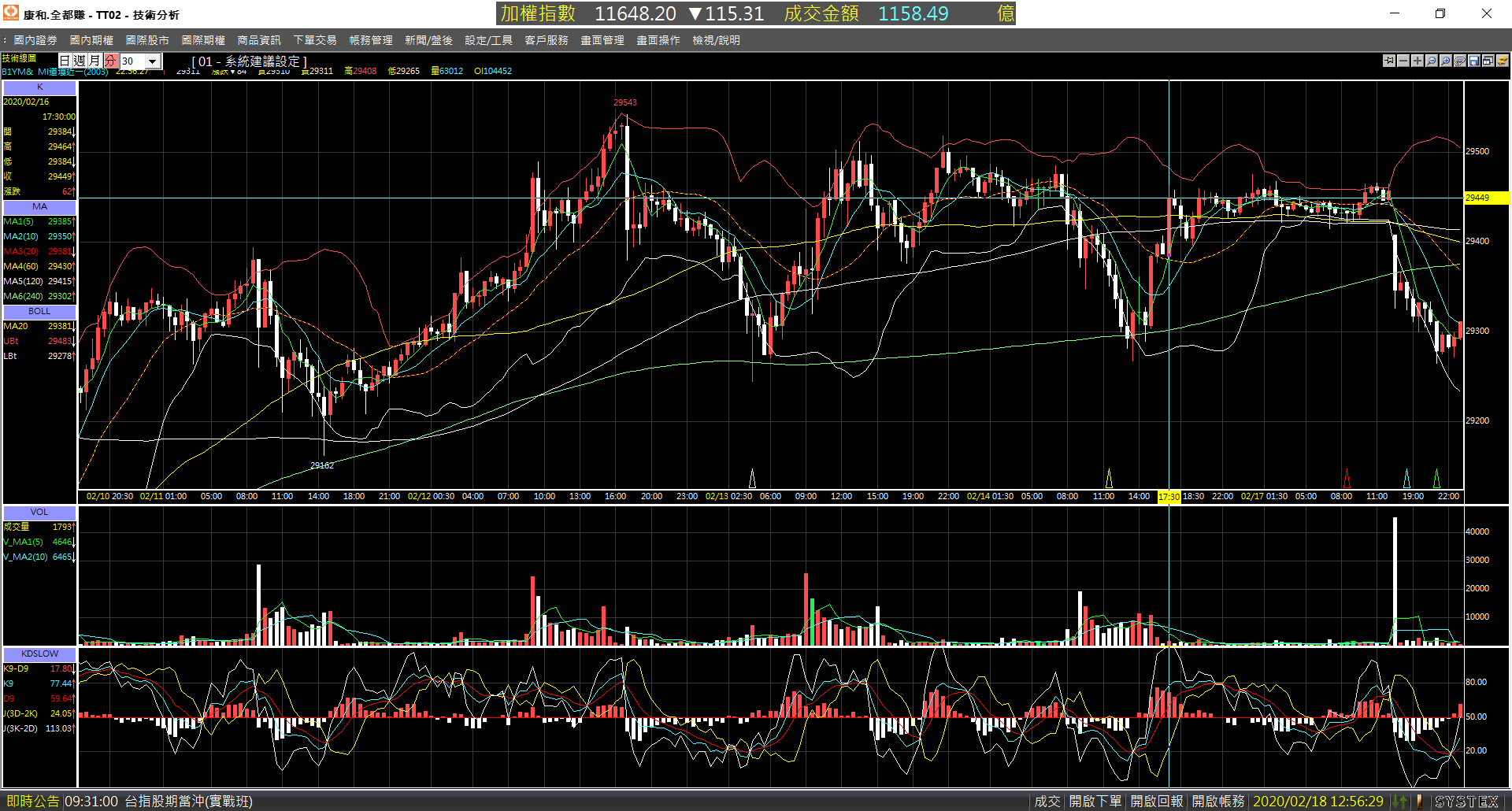
Task: Open the 國內證券 menu
Action: [35, 40]
